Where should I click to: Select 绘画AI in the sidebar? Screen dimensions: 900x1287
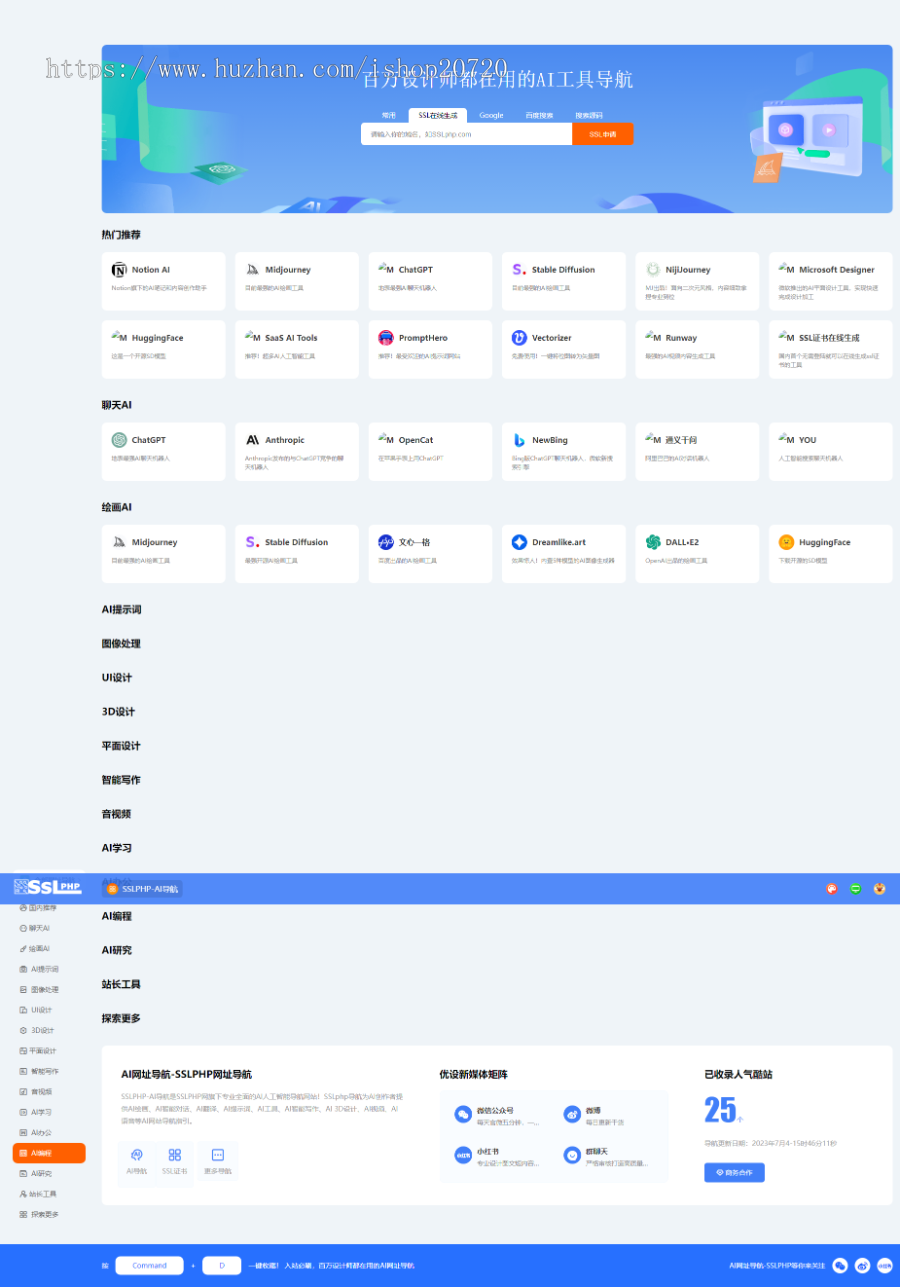[x=48, y=948]
